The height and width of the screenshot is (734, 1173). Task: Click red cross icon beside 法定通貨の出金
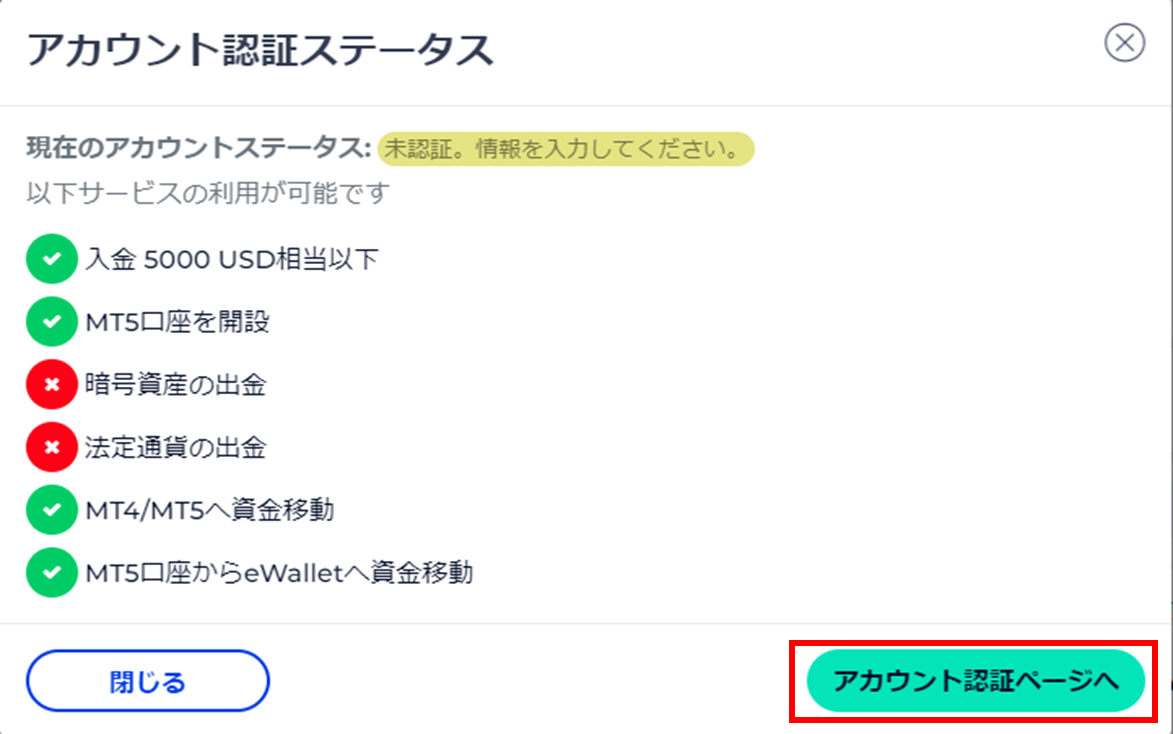(x=52, y=447)
